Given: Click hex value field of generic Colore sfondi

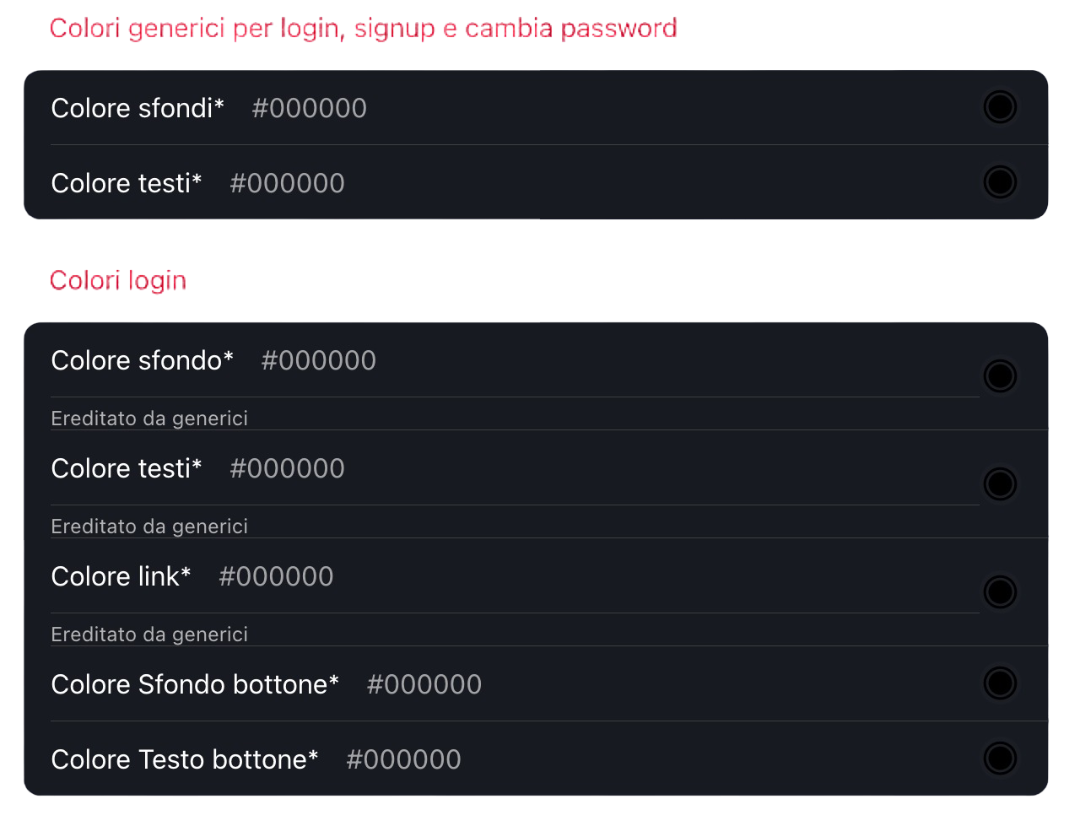Looking at the screenshot, I should pyautogui.click(x=309, y=108).
